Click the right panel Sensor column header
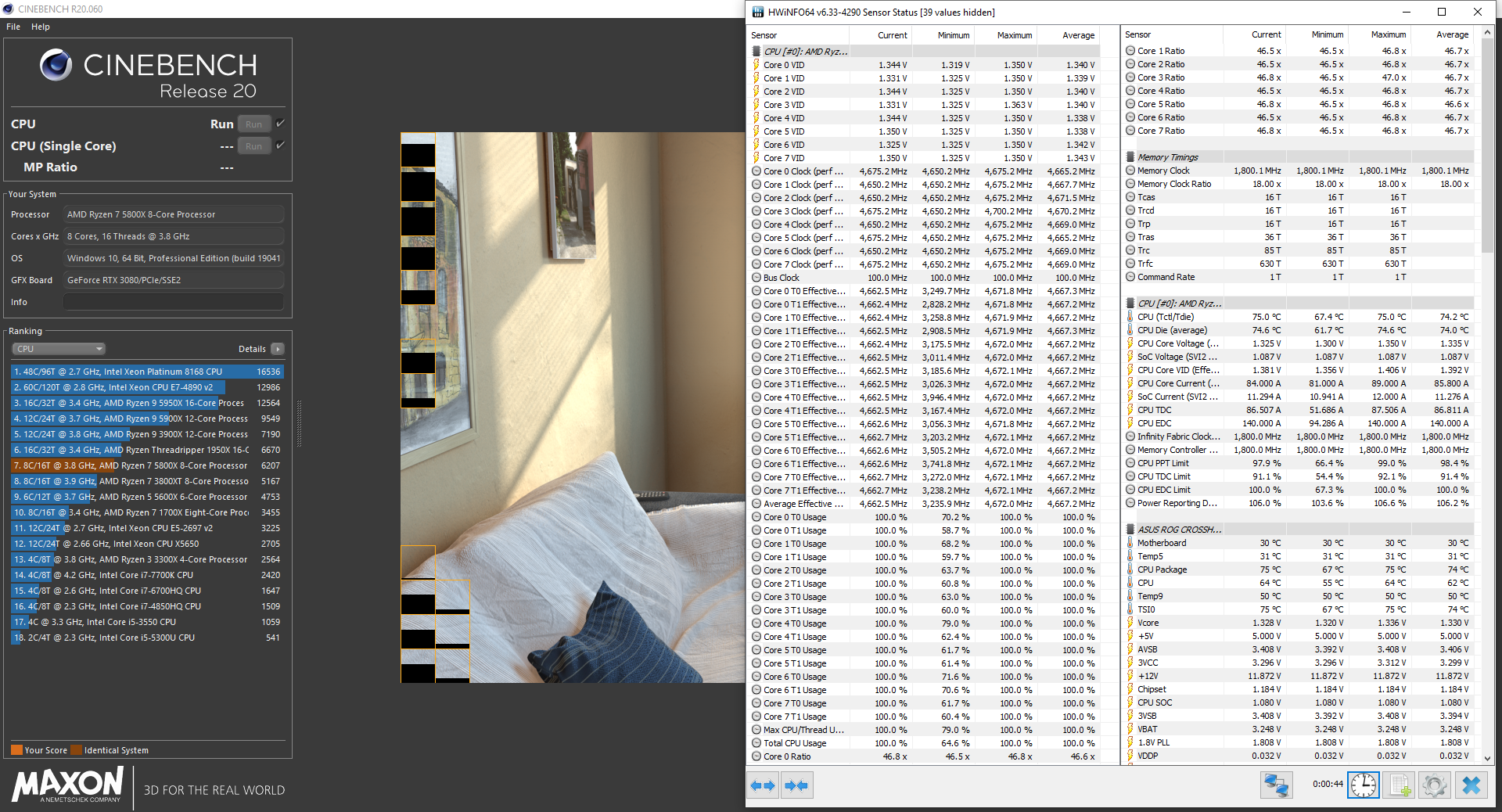The image size is (1502, 812). click(1172, 34)
